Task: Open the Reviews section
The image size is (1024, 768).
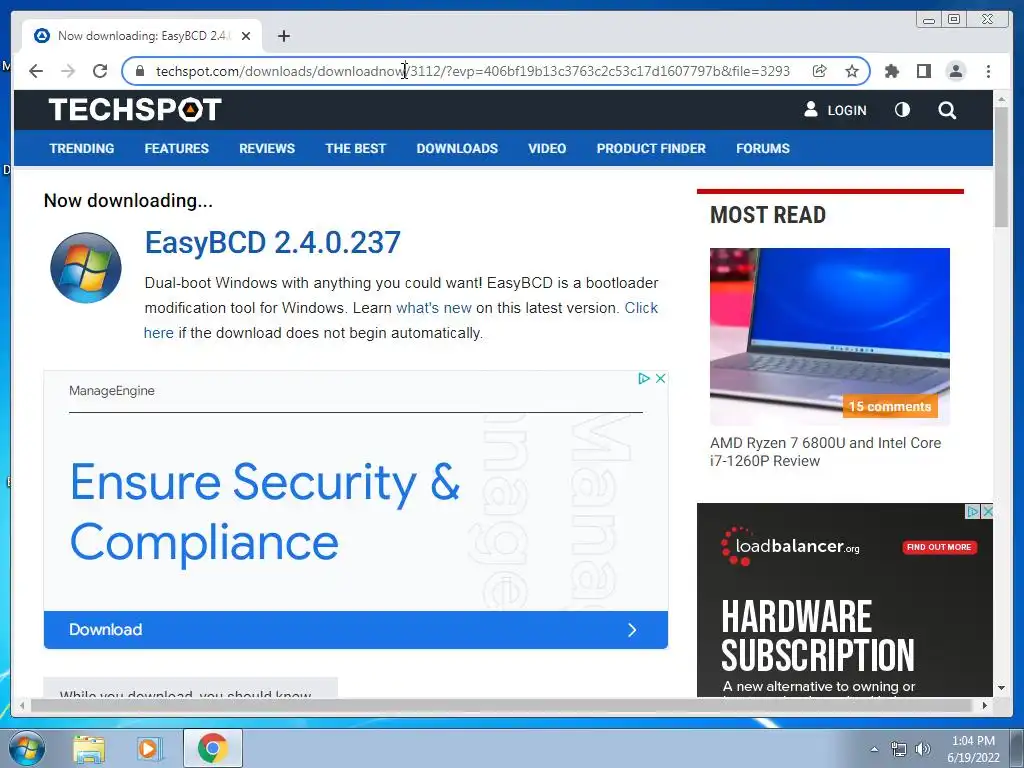Action: [x=267, y=148]
